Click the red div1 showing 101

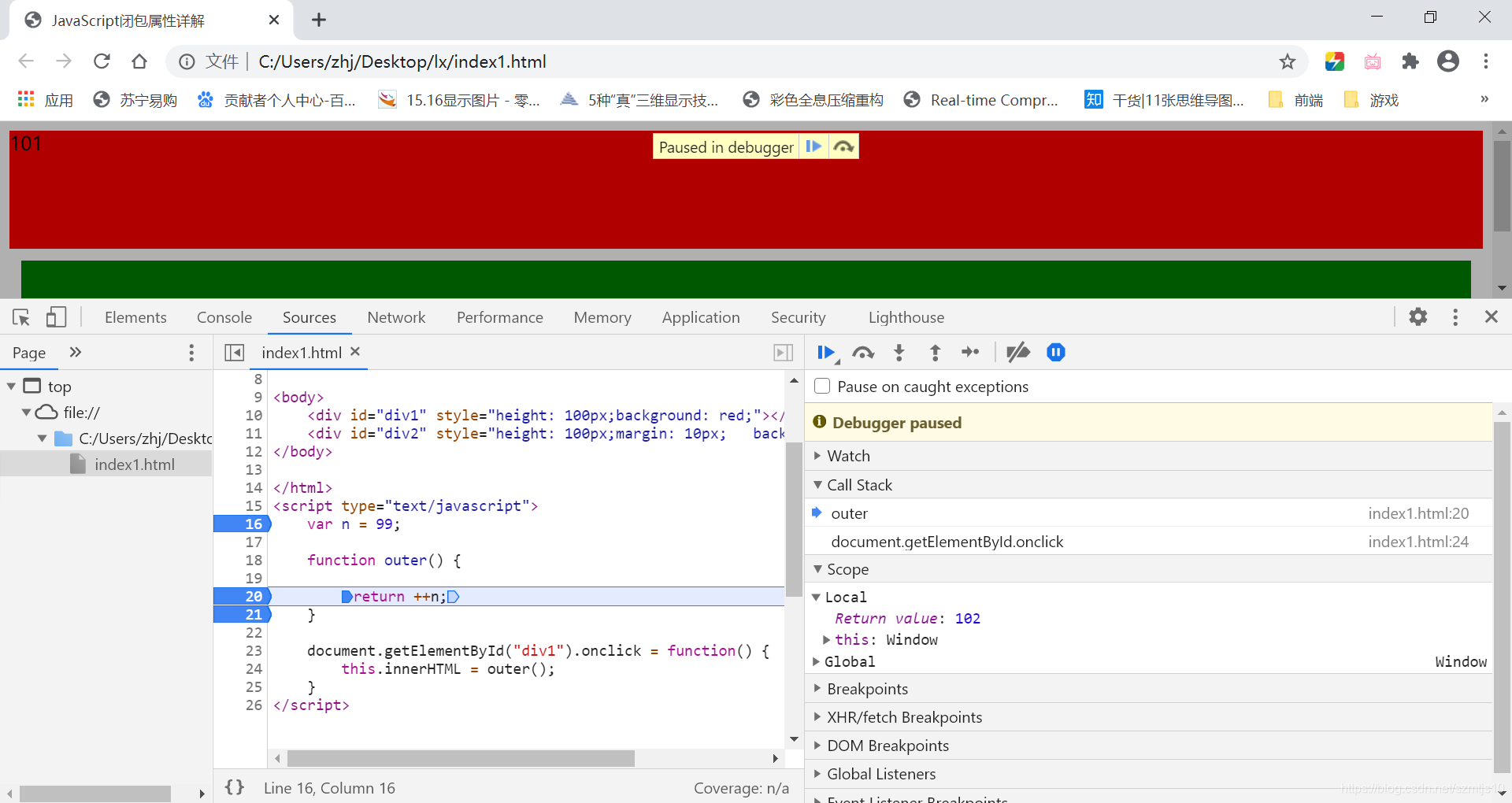(x=746, y=190)
